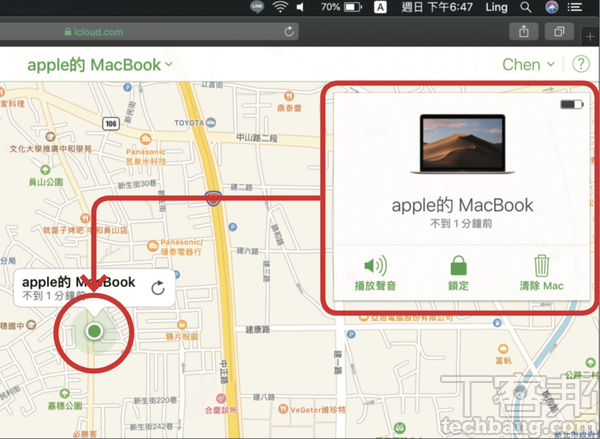This screenshot has height=439, width=600.
Task: Click the 播放聲音 label
Action: (375, 286)
